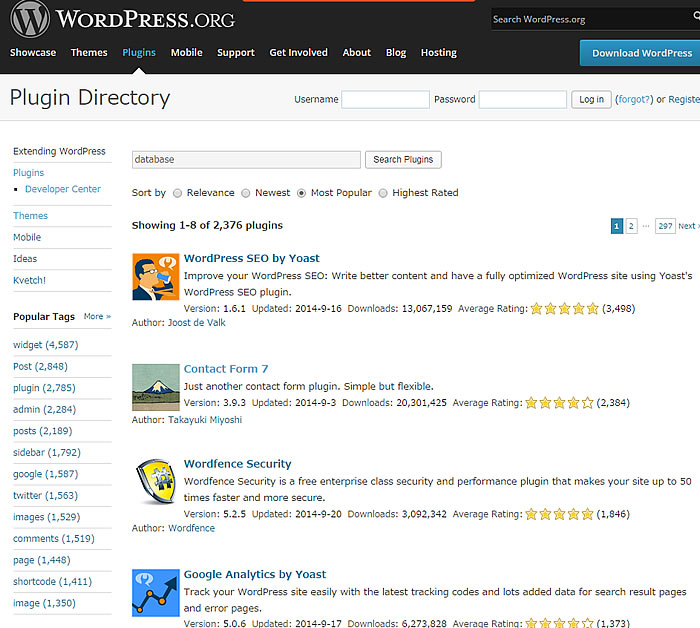The width and height of the screenshot is (700, 628).
Task: Open the Showcase nav item
Action: (33, 53)
